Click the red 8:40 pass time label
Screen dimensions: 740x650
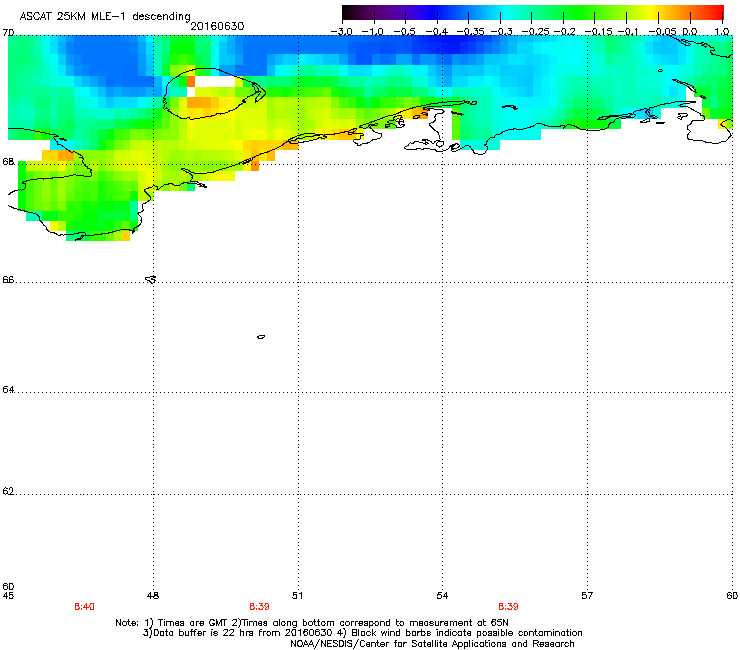tap(84, 607)
